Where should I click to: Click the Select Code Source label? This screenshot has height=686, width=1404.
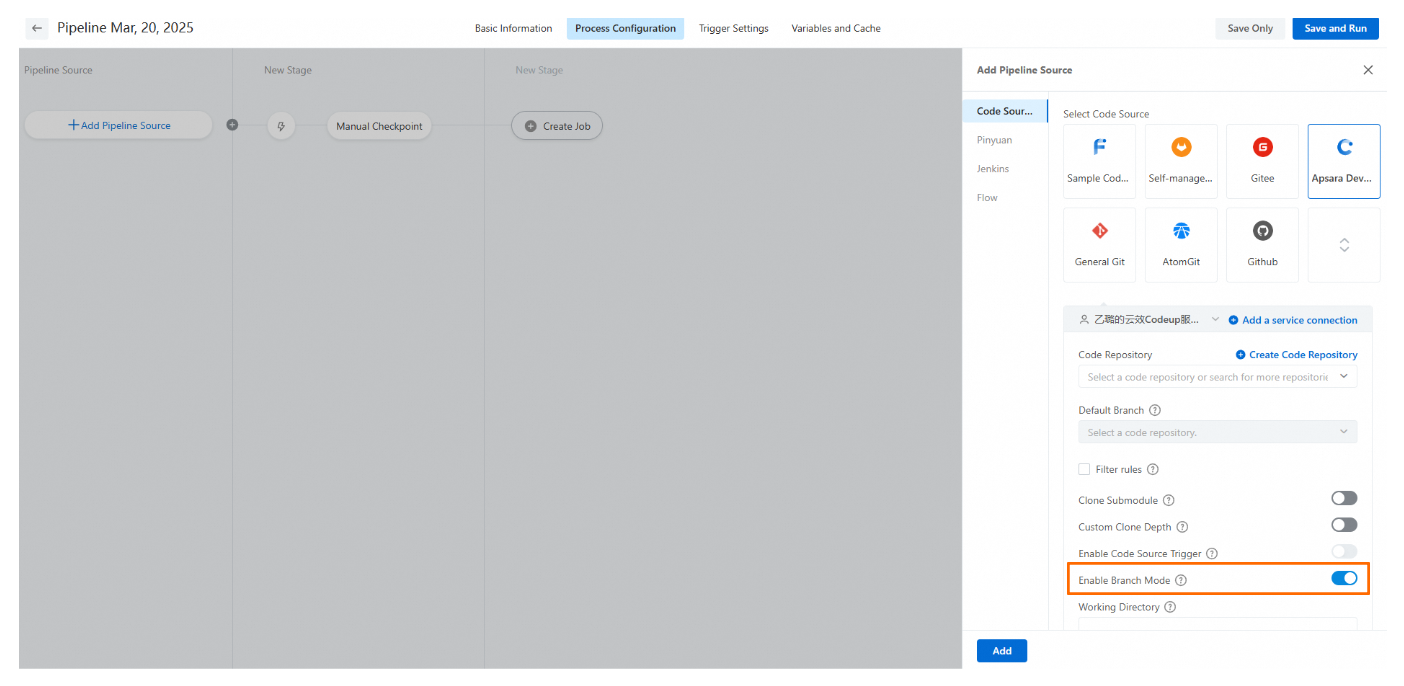click(x=1106, y=114)
